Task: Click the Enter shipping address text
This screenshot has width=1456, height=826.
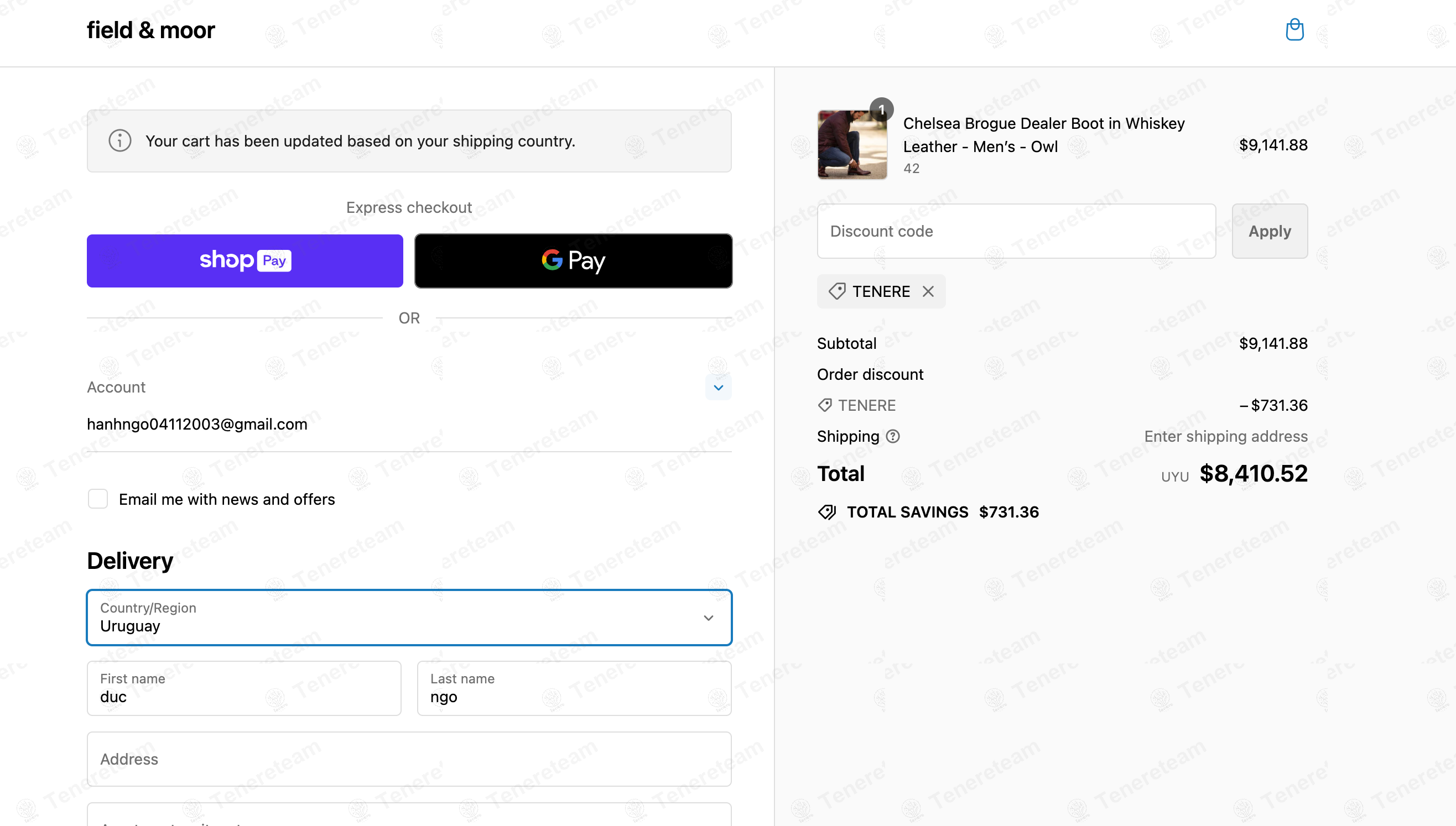Action: coord(1225,436)
